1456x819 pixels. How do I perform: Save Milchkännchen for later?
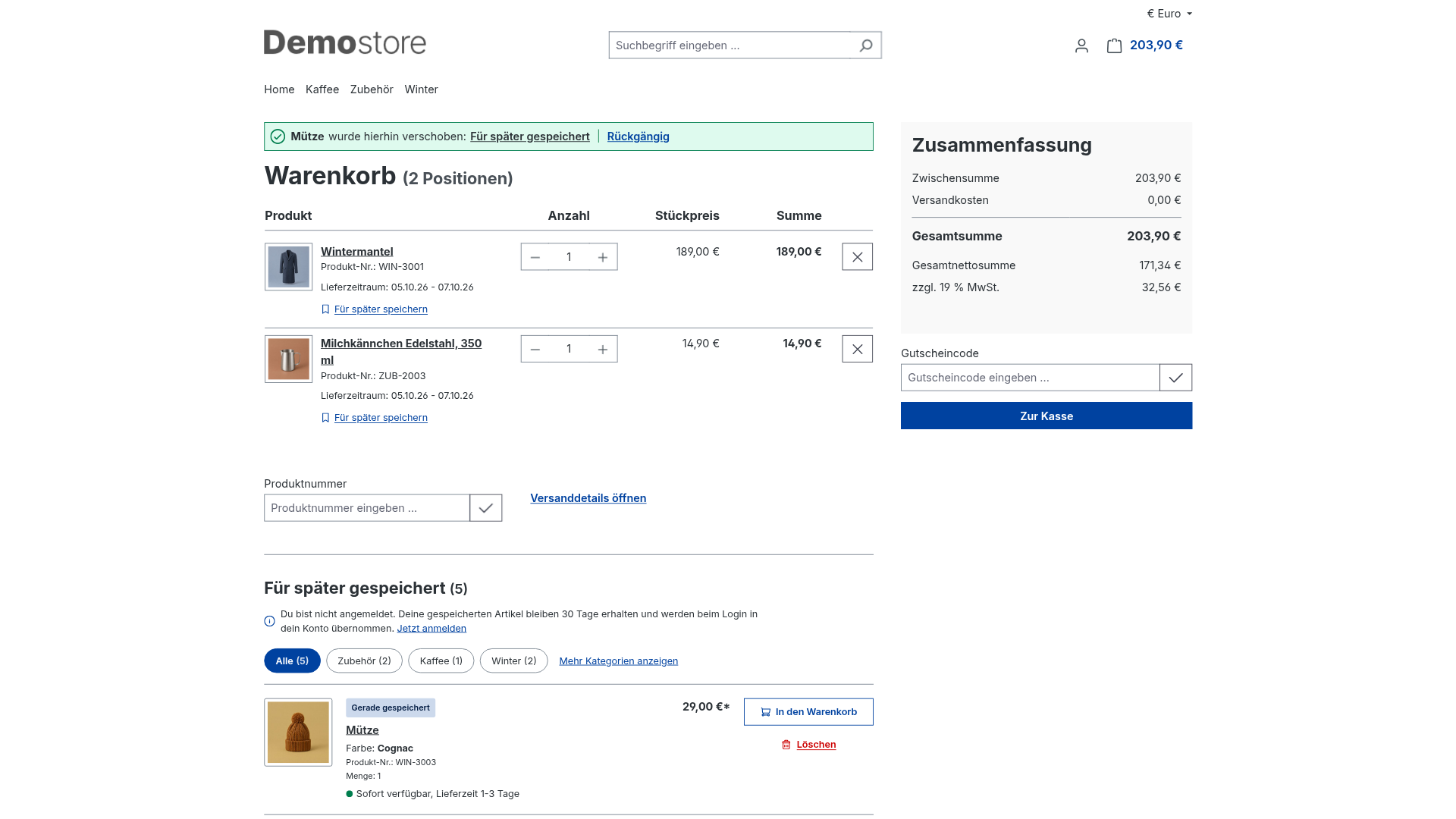381,418
